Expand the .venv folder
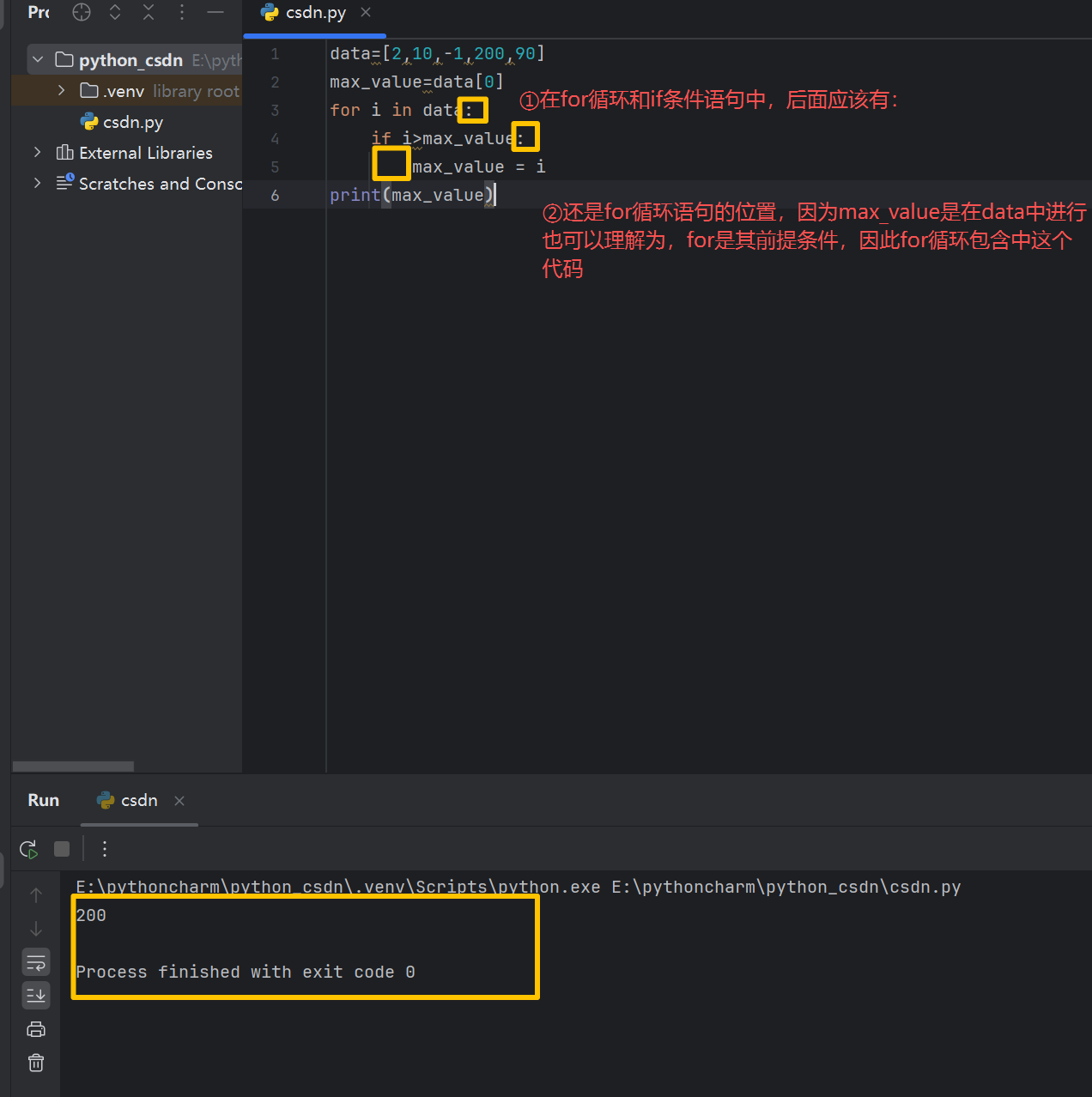Viewport: 1092px width, 1097px height. (61, 90)
